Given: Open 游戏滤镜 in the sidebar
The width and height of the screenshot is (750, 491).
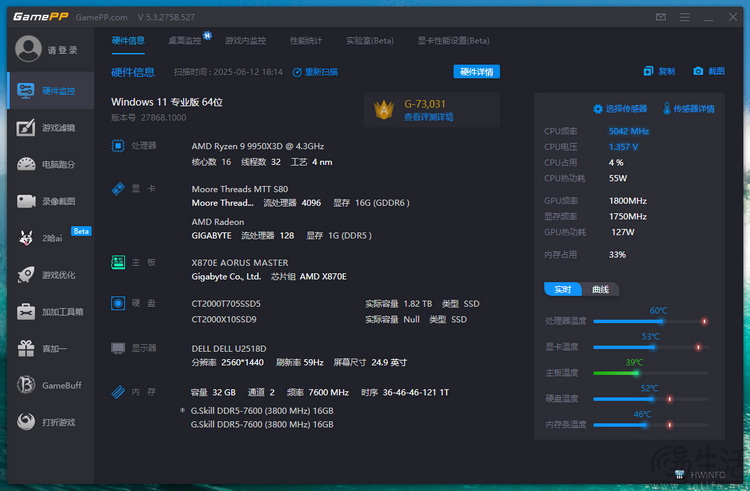Looking at the screenshot, I should pos(51,128).
